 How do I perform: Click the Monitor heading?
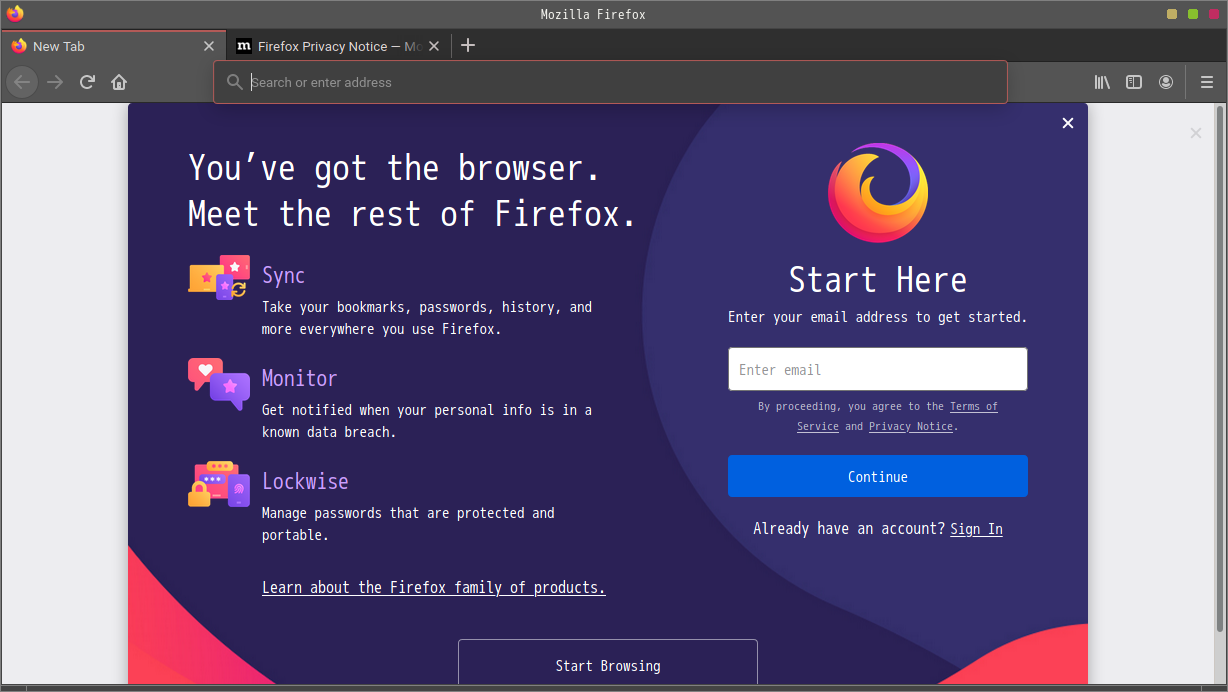point(299,378)
